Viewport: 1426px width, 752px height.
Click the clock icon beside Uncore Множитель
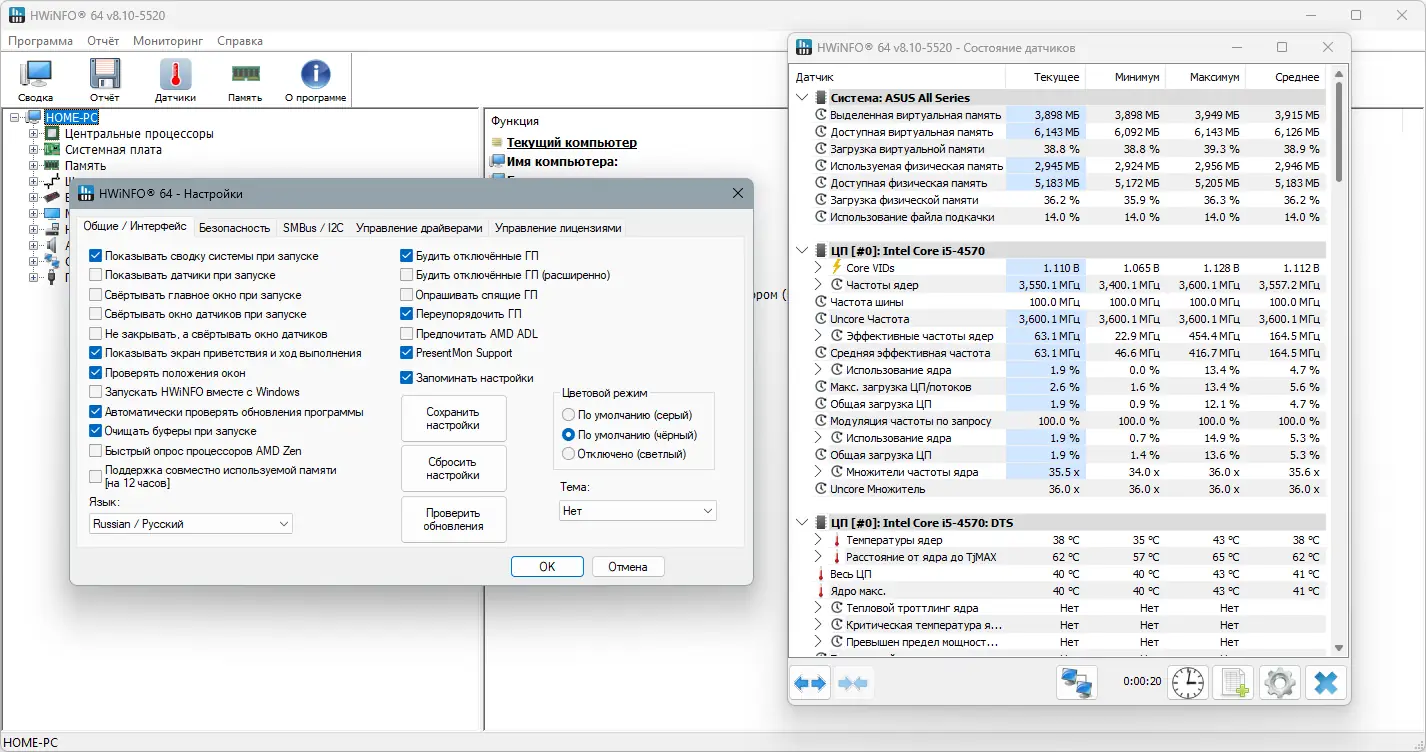(822, 489)
